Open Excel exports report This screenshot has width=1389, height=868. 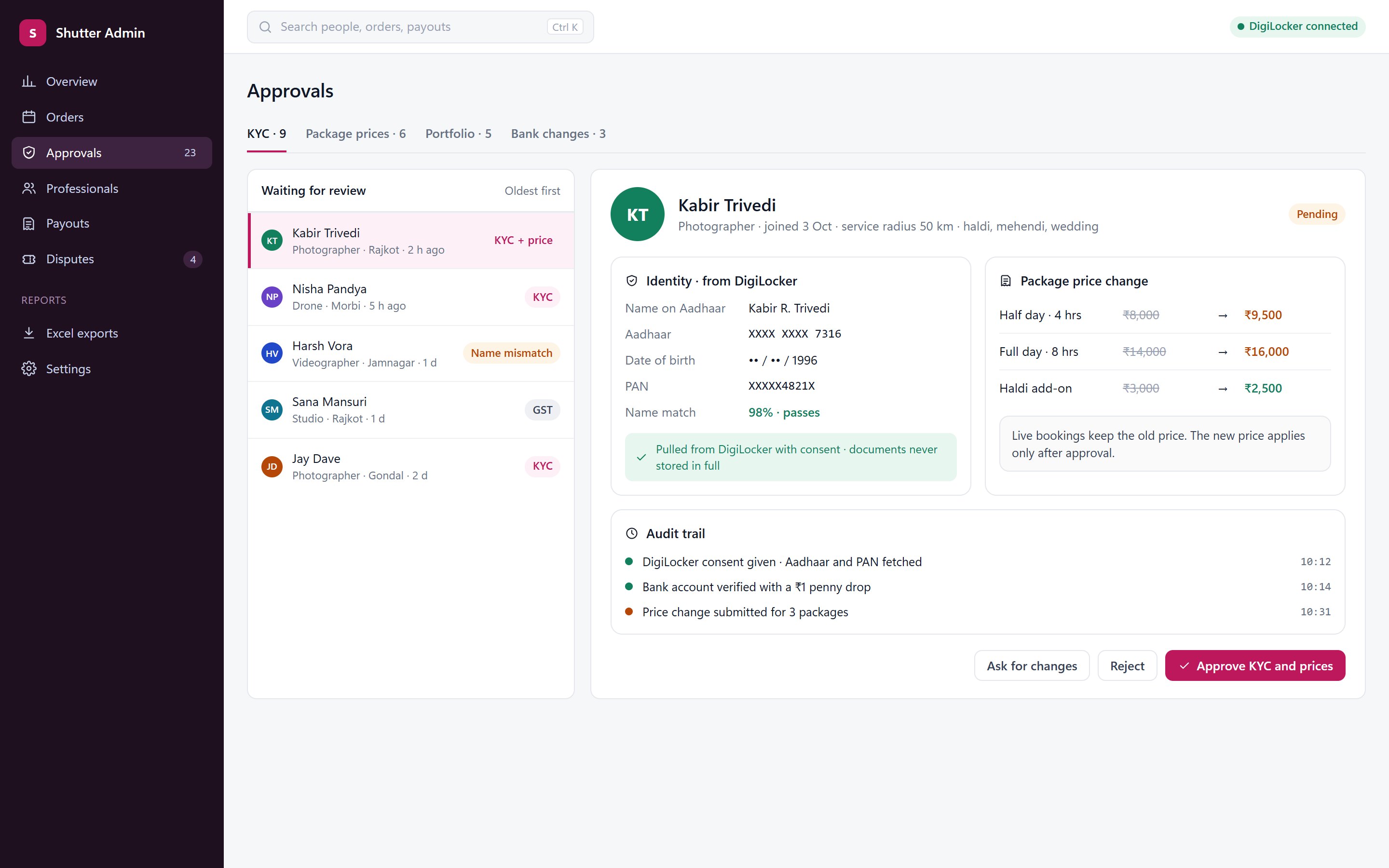tap(112, 333)
